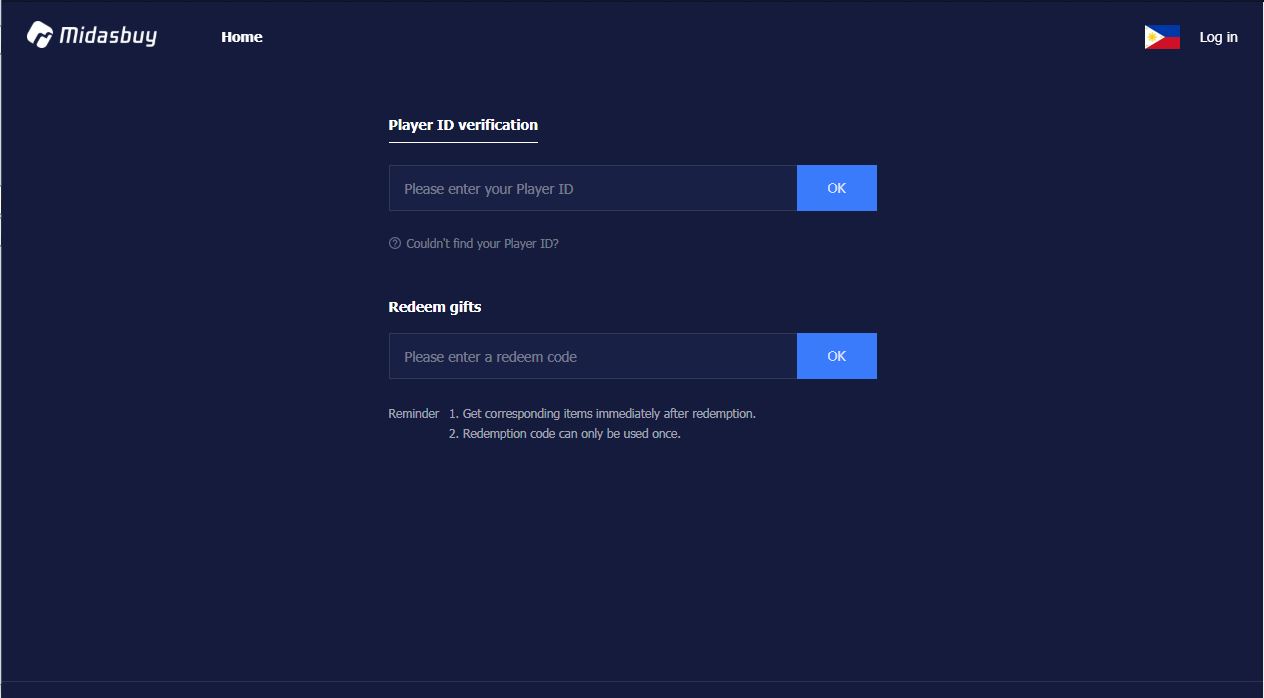Click the Log in link
This screenshot has height=698, width=1264.
click(1218, 37)
